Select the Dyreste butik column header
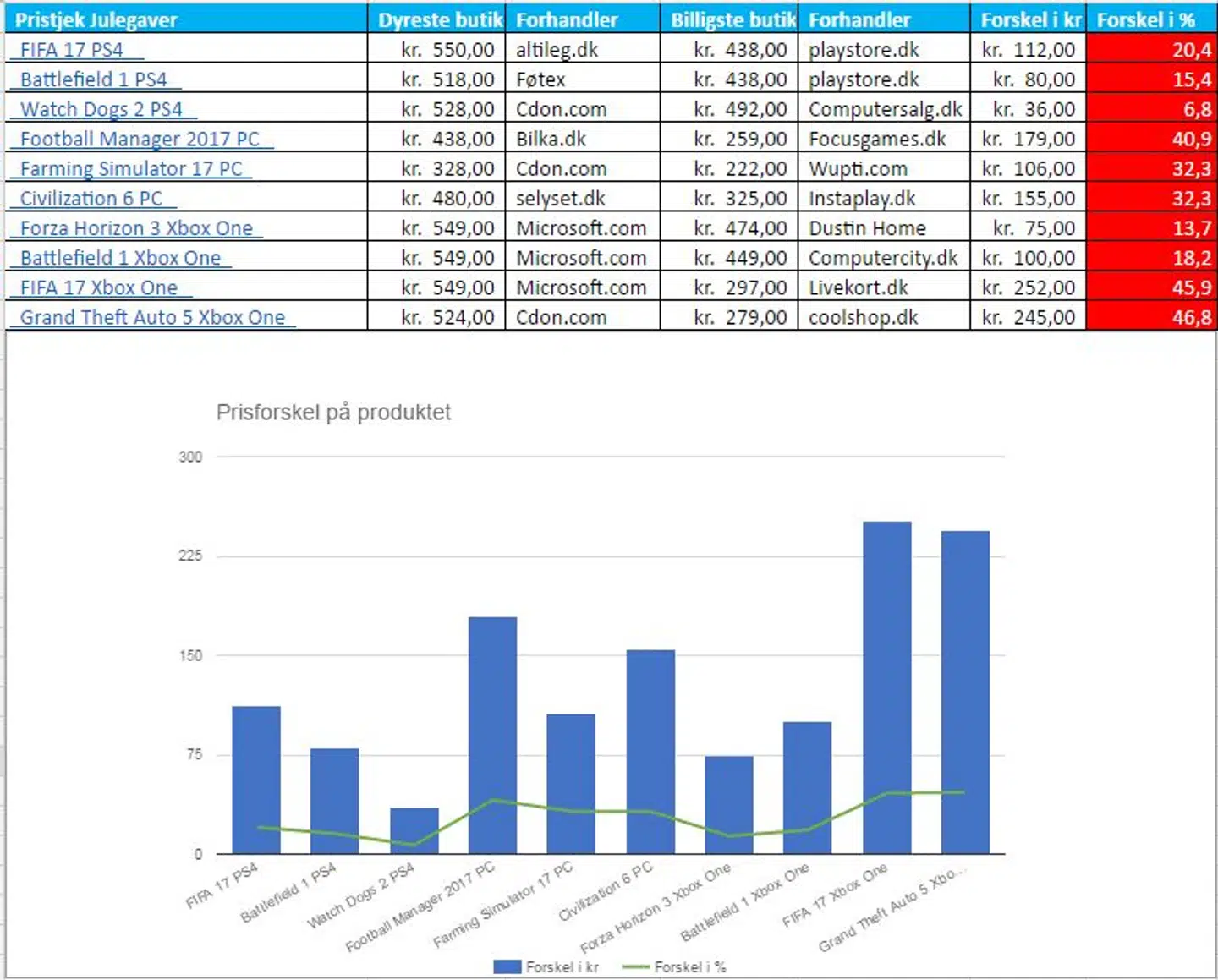1218x980 pixels. pyautogui.click(x=439, y=19)
